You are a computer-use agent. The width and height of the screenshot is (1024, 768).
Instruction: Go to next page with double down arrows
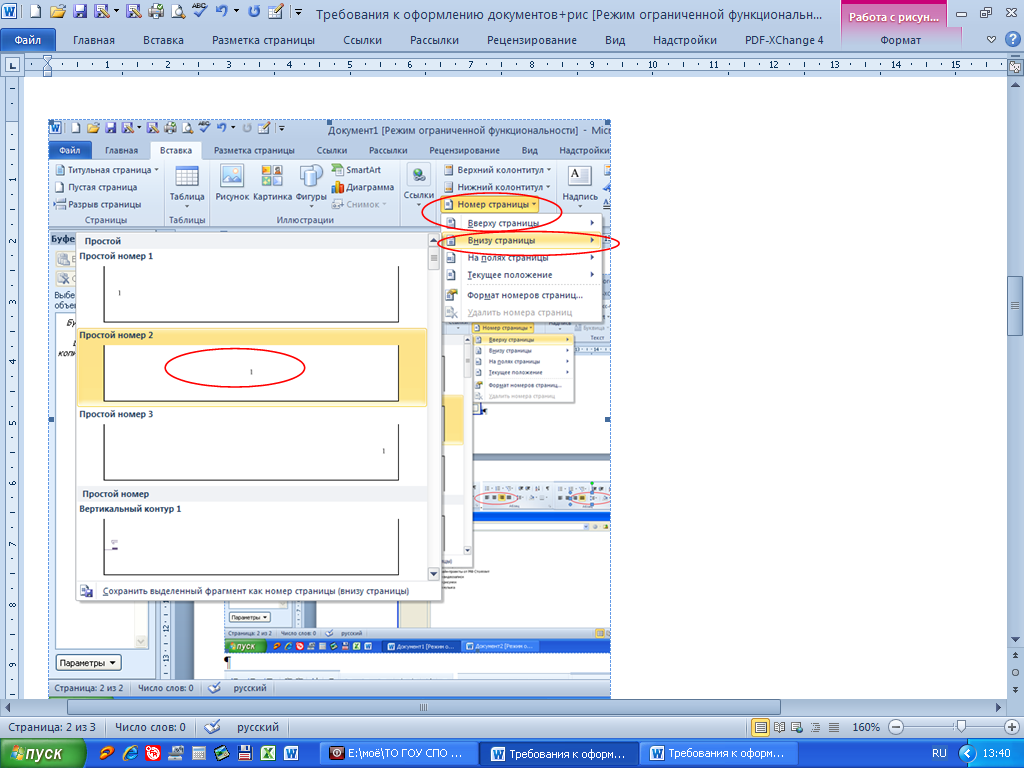coord(1015,688)
